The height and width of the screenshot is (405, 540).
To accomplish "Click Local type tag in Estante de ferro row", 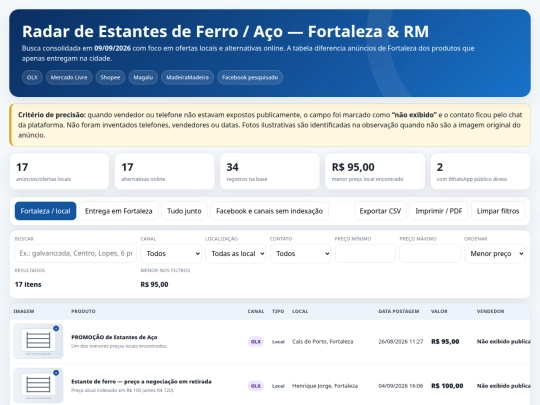I will (x=278, y=386).
